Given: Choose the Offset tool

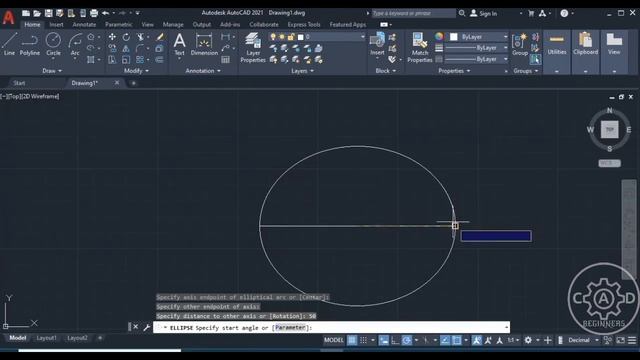Looking at the screenshot, I should point(160,60).
